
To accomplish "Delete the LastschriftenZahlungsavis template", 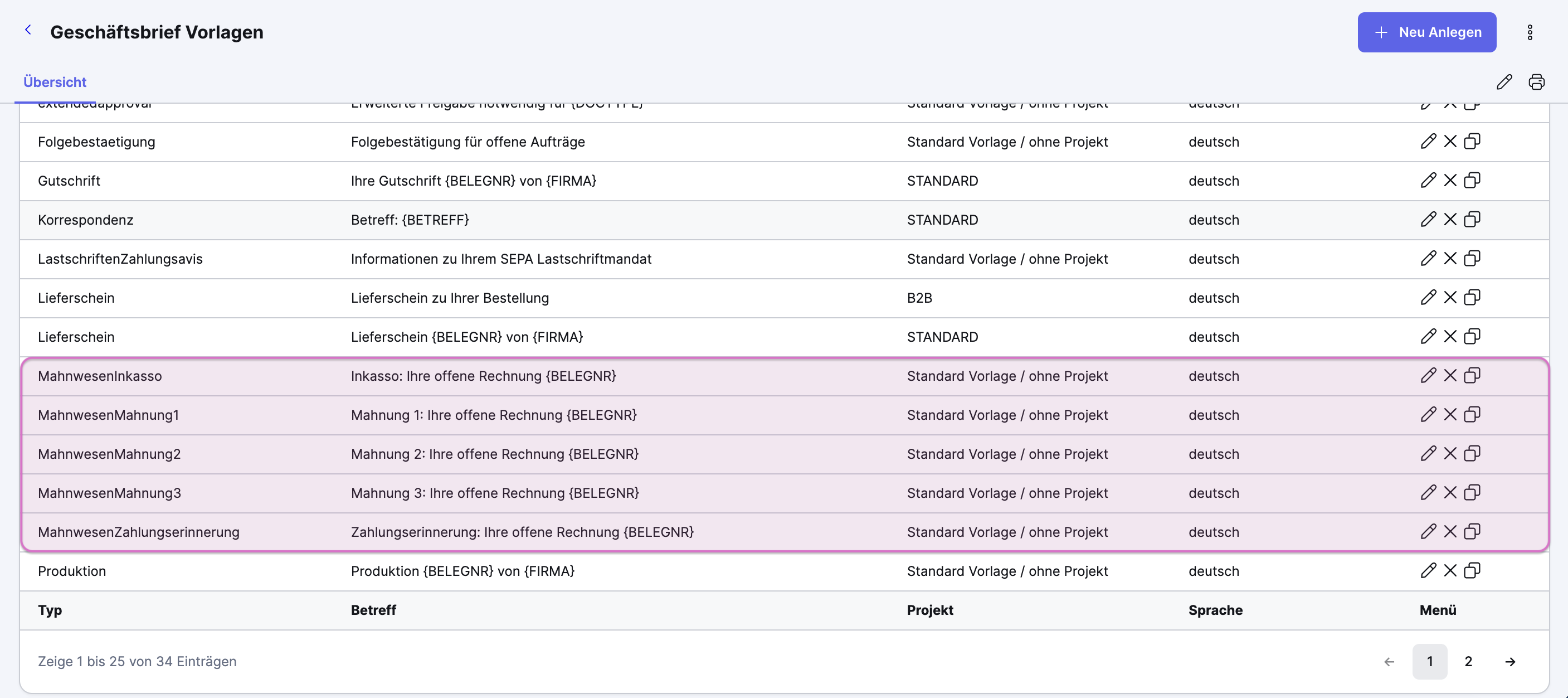I will pyautogui.click(x=1450, y=258).
